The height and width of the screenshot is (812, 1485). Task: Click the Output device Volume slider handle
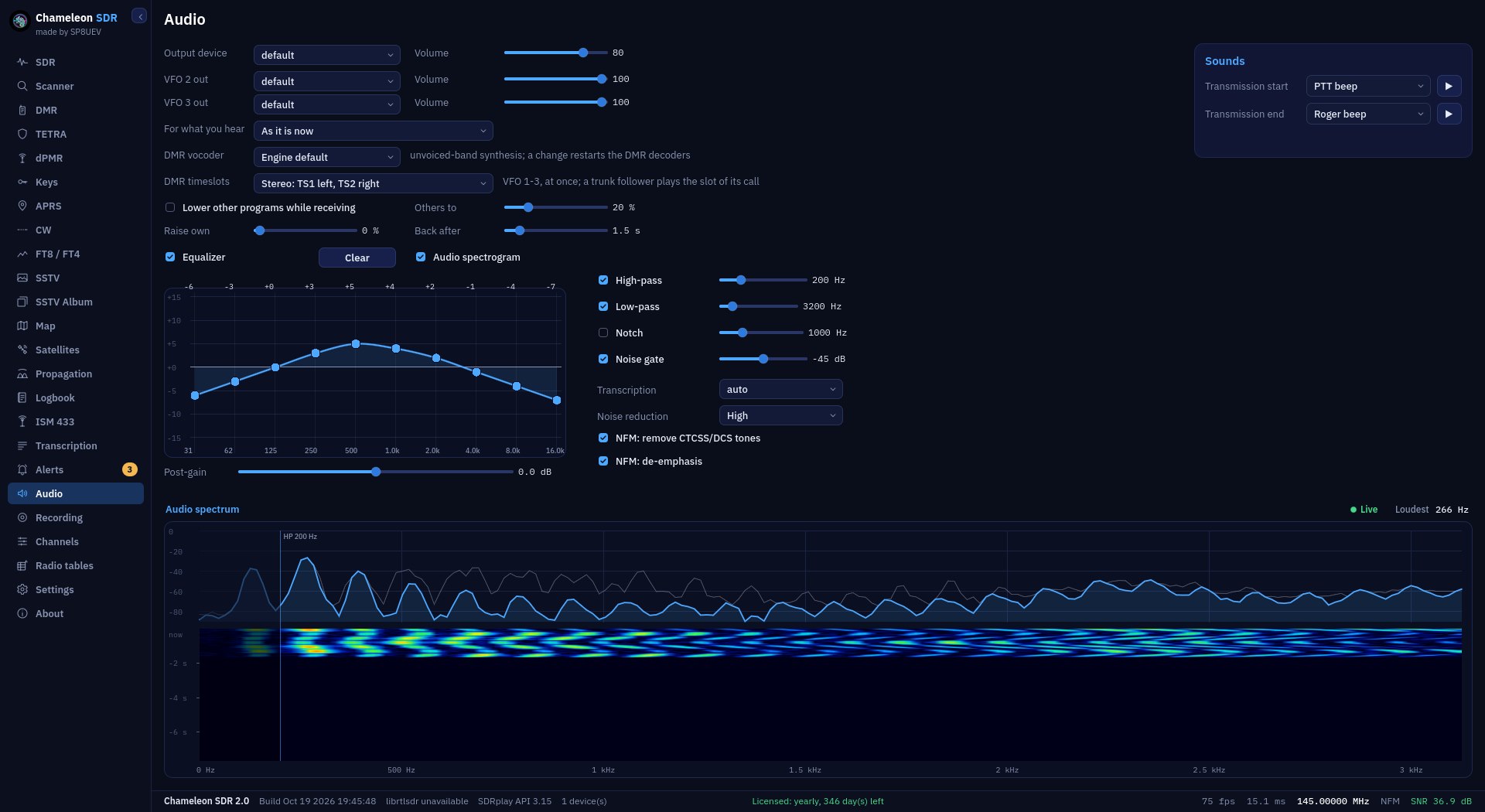[583, 53]
